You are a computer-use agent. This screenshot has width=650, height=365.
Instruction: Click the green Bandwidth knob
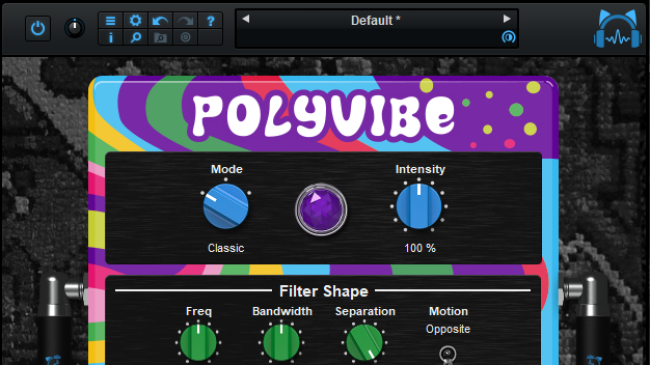click(281, 343)
